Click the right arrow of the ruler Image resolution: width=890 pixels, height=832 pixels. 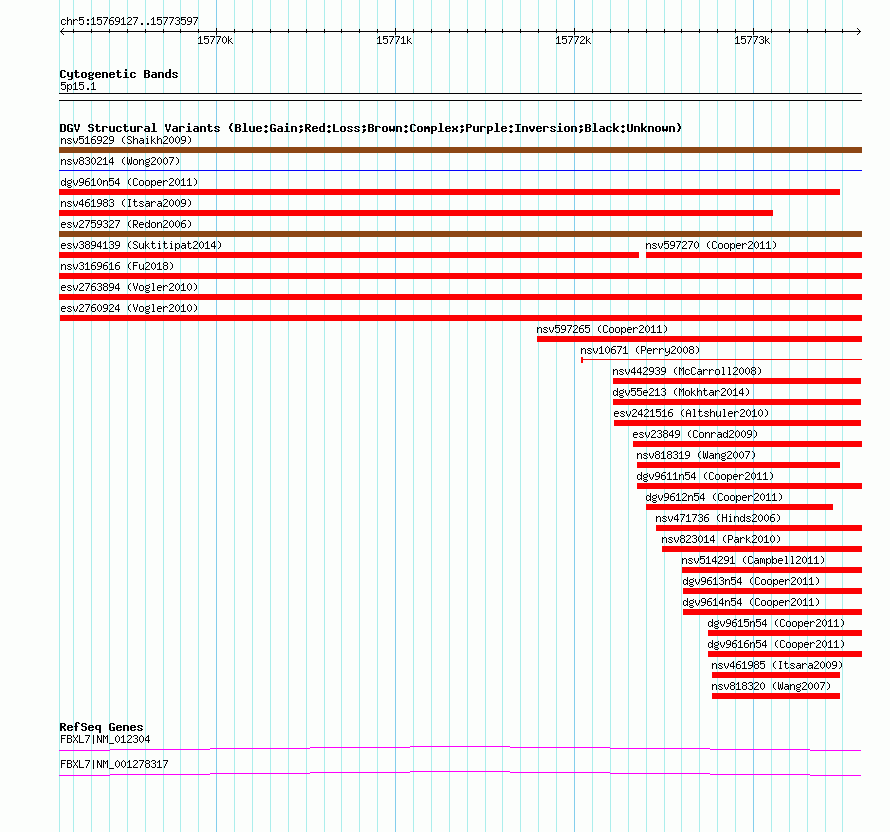[858, 32]
